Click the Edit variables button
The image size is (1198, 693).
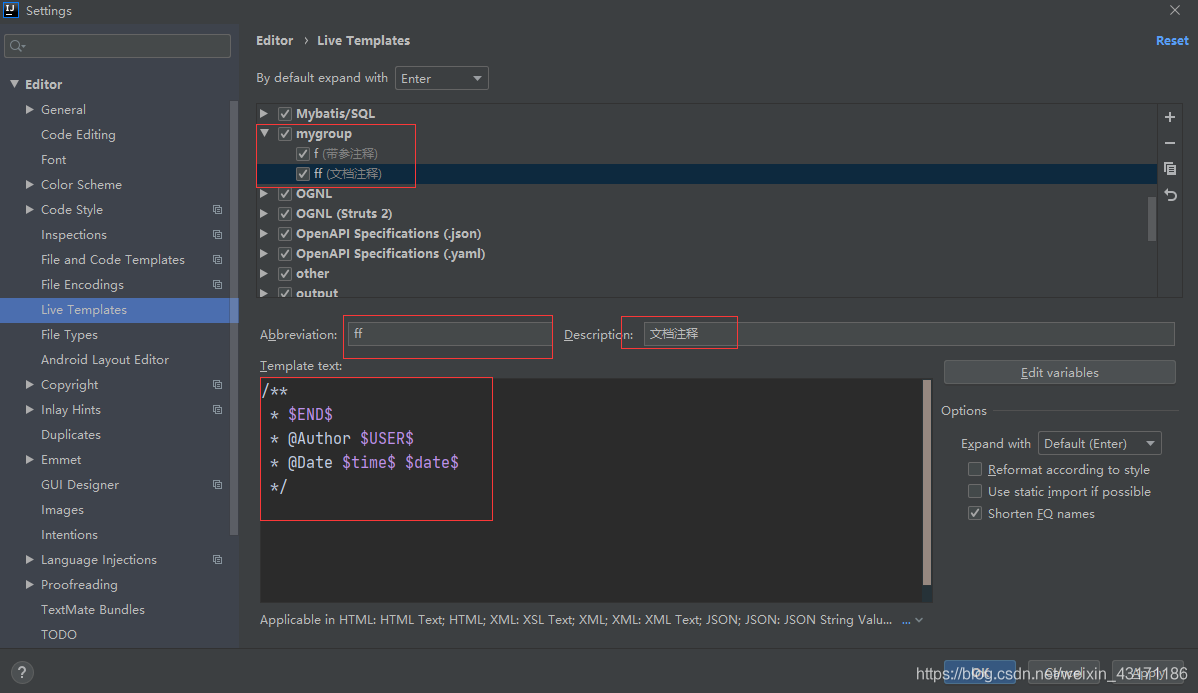click(x=1060, y=372)
